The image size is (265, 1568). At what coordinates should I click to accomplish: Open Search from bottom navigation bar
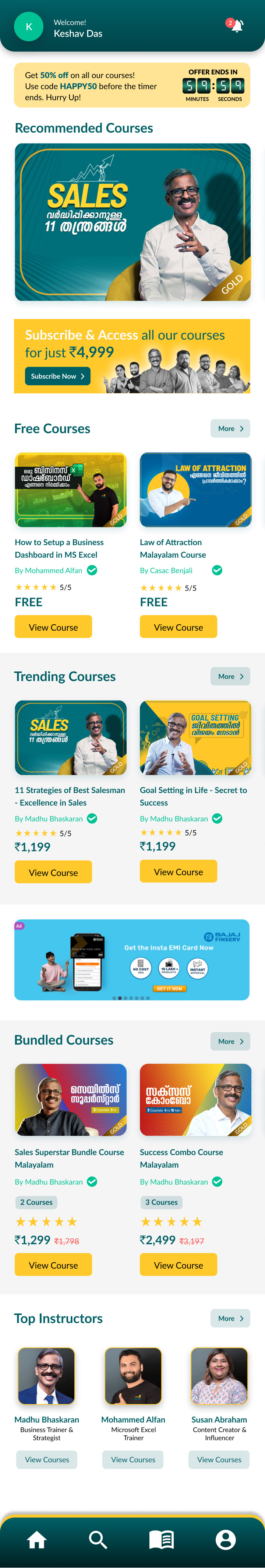pyautogui.click(x=98, y=1539)
